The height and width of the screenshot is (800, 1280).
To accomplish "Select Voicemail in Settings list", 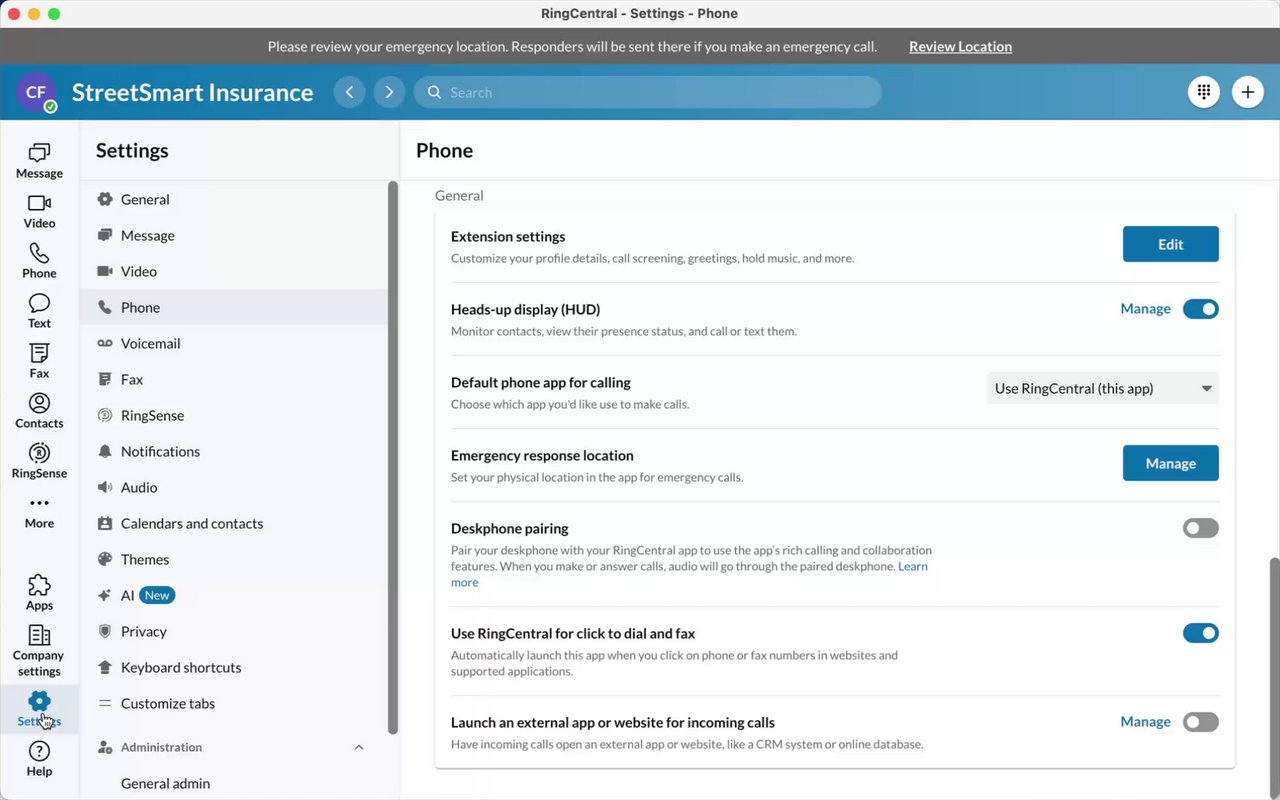I will point(150,343).
